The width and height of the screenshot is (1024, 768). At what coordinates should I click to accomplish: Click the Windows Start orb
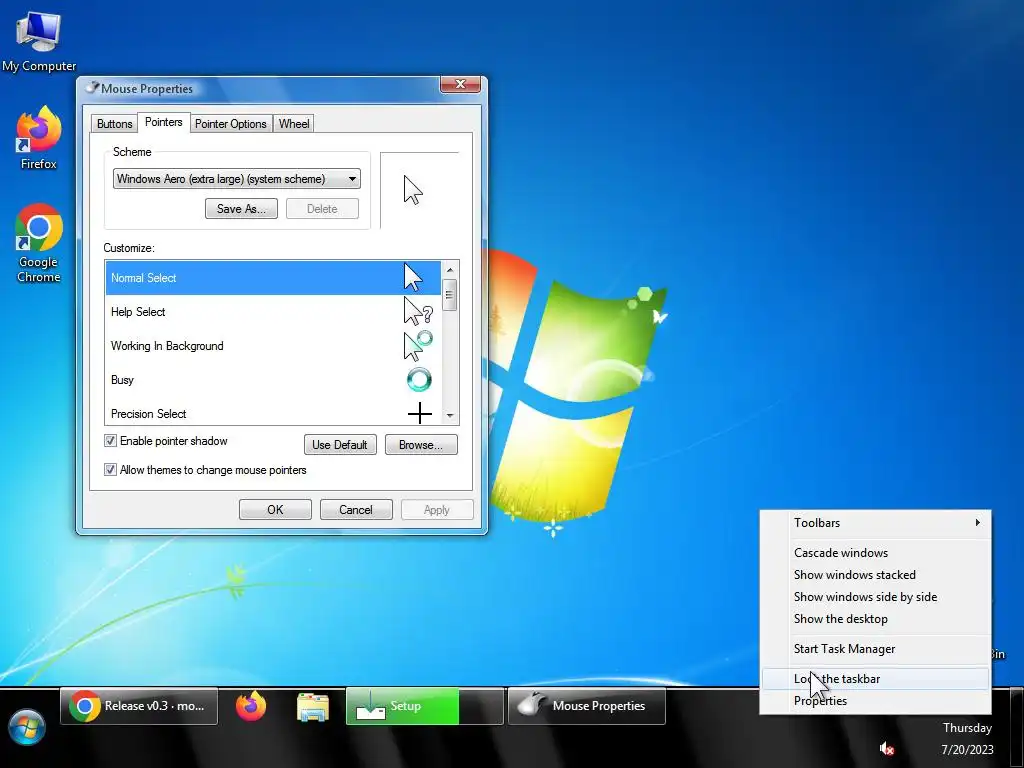[x=27, y=729]
